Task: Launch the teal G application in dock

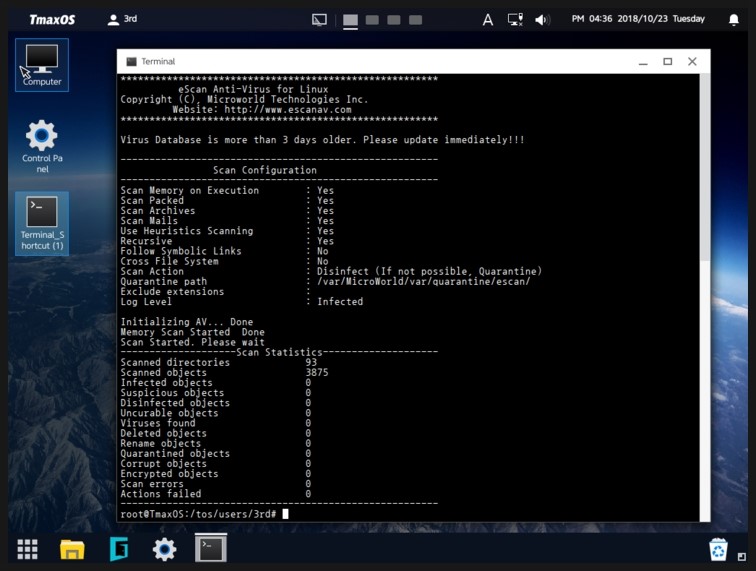Action: [x=119, y=549]
